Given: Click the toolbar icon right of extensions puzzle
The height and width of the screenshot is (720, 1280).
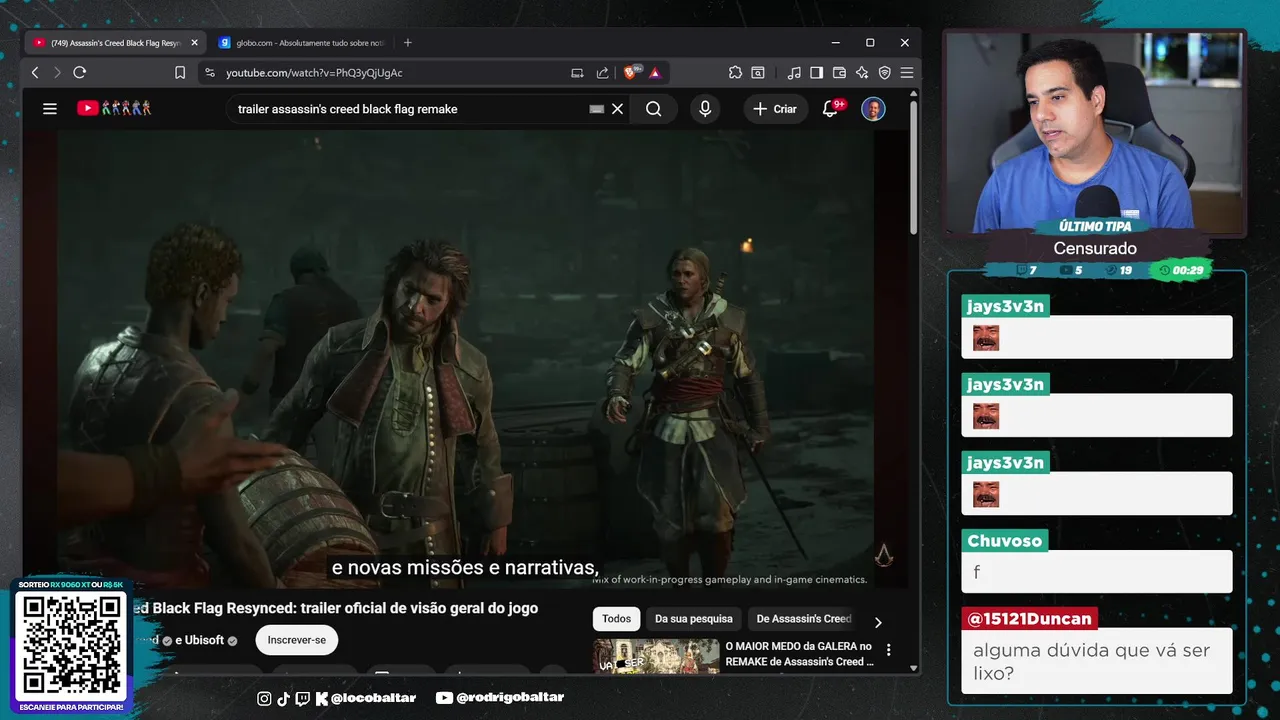Looking at the screenshot, I should coord(758,72).
